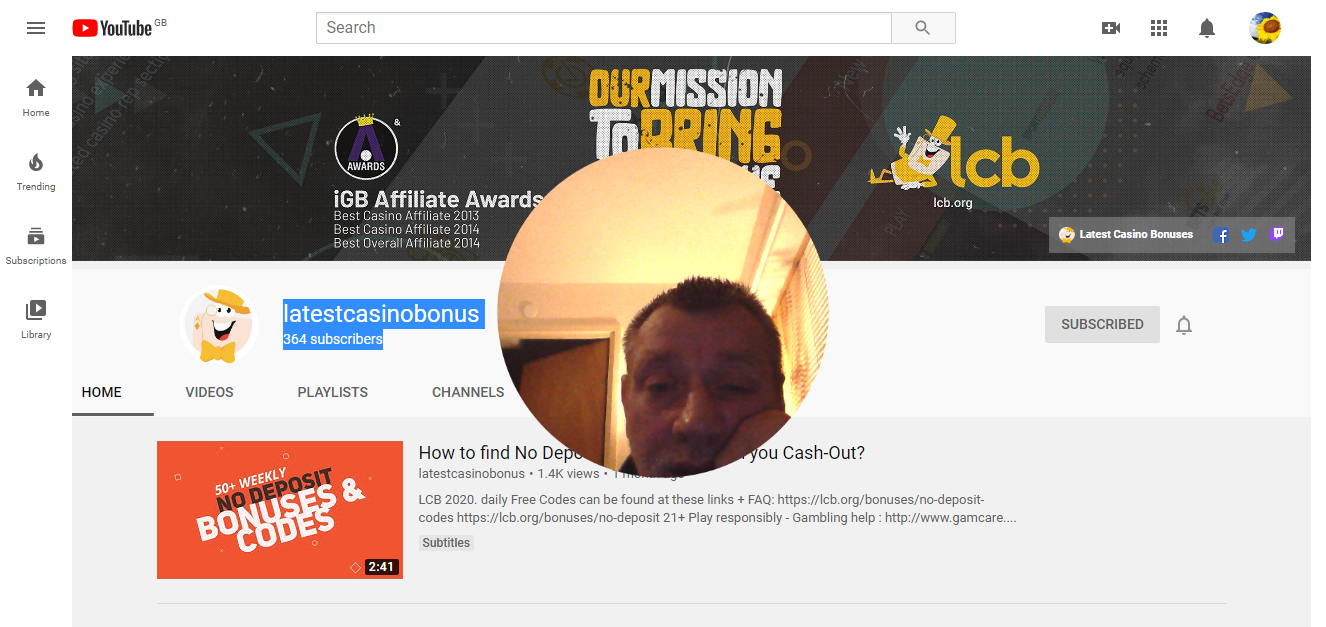The height and width of the screenshot is (627, 1326).
Task: Open the hamburger guide menu
Action: coord(36,28)
